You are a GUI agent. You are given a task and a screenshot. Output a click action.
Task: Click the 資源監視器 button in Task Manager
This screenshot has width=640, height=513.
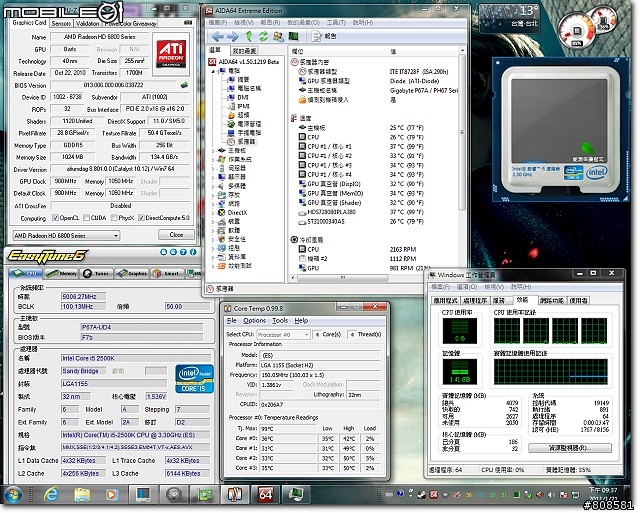570,448
